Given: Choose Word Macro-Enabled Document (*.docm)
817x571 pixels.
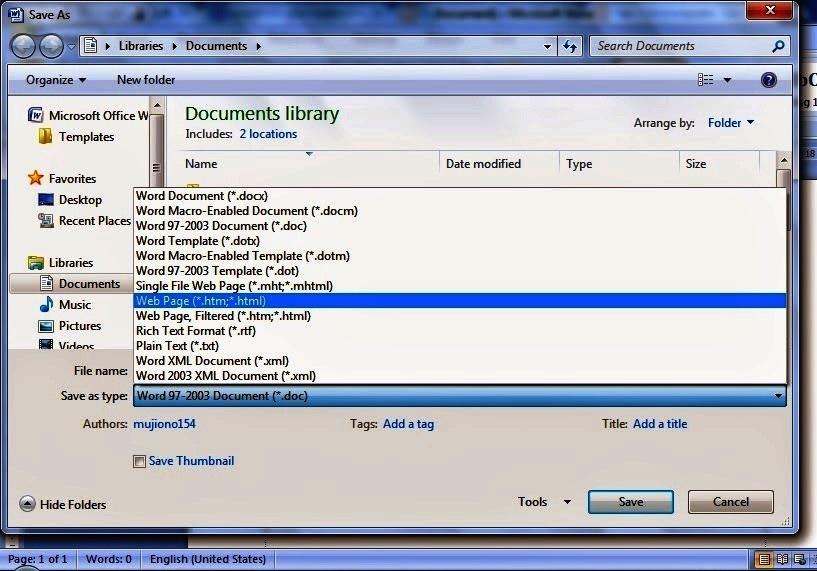Looking at the screenshot, I should coord(460,211).
